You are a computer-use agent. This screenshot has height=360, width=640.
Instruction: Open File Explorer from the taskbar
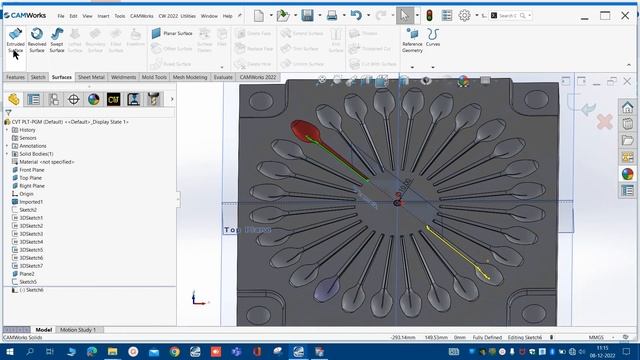[x=112, y=351]
